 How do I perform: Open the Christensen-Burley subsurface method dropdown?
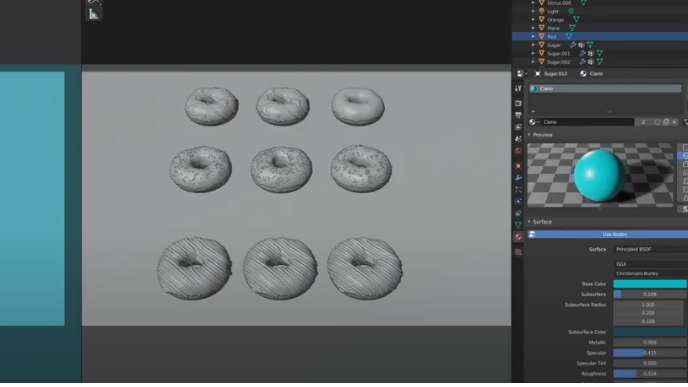(650, 273)
